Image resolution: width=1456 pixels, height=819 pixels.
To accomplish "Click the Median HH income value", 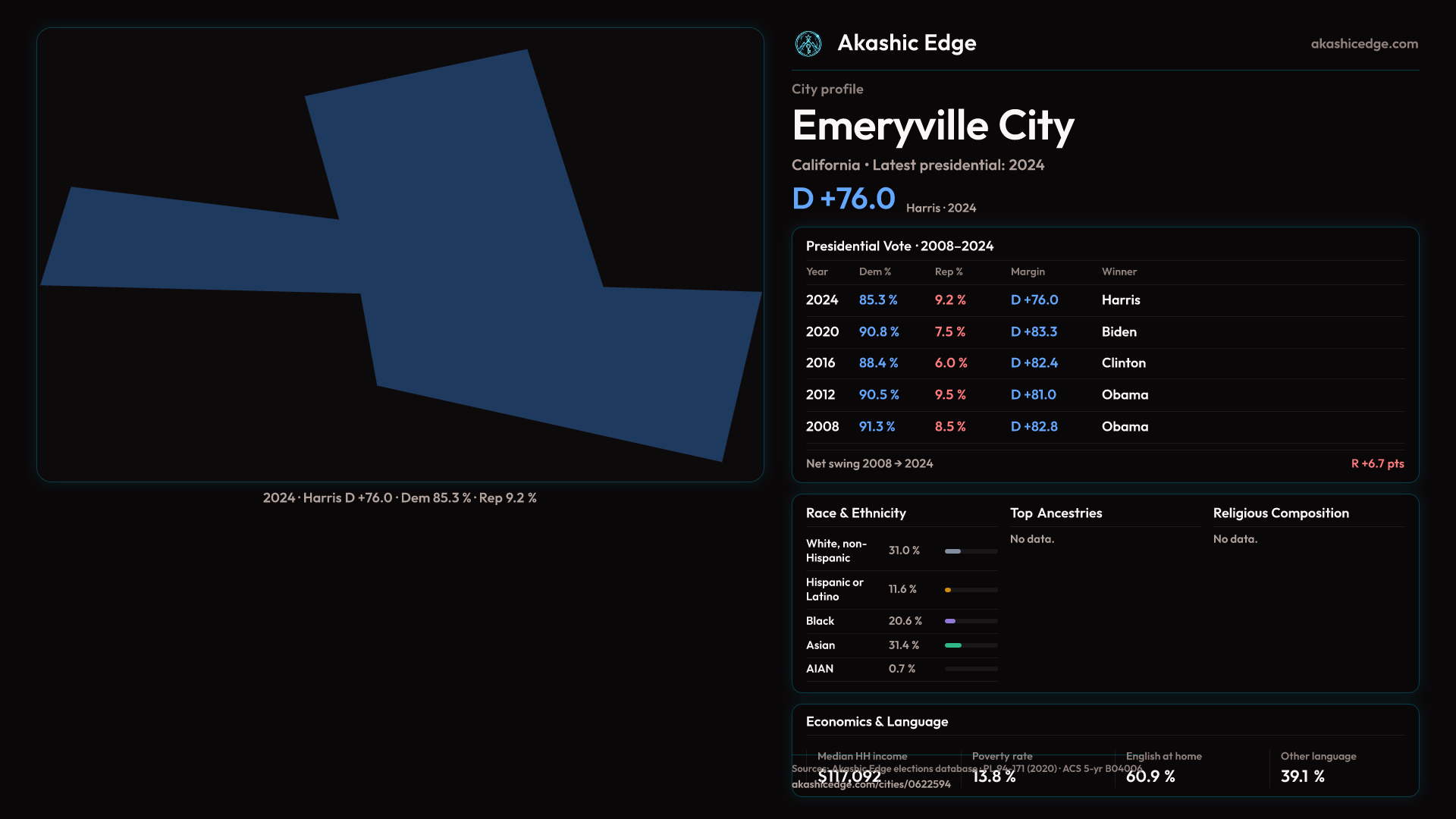I will (x=849, y=776).
